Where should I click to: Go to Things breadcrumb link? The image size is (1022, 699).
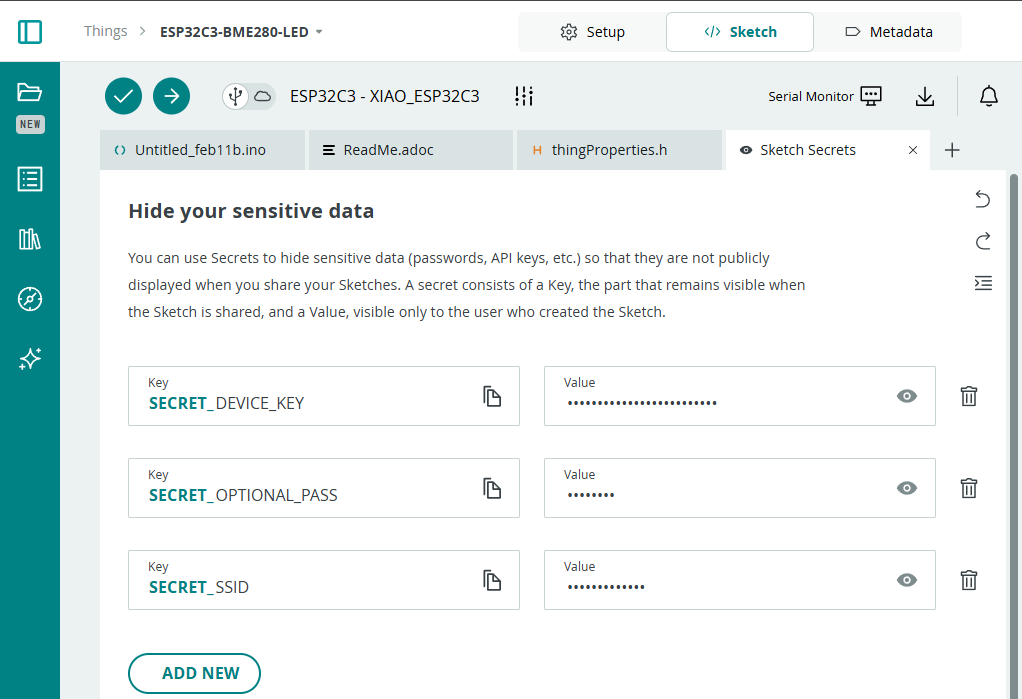pyautogui.click(x=105, y=31)
